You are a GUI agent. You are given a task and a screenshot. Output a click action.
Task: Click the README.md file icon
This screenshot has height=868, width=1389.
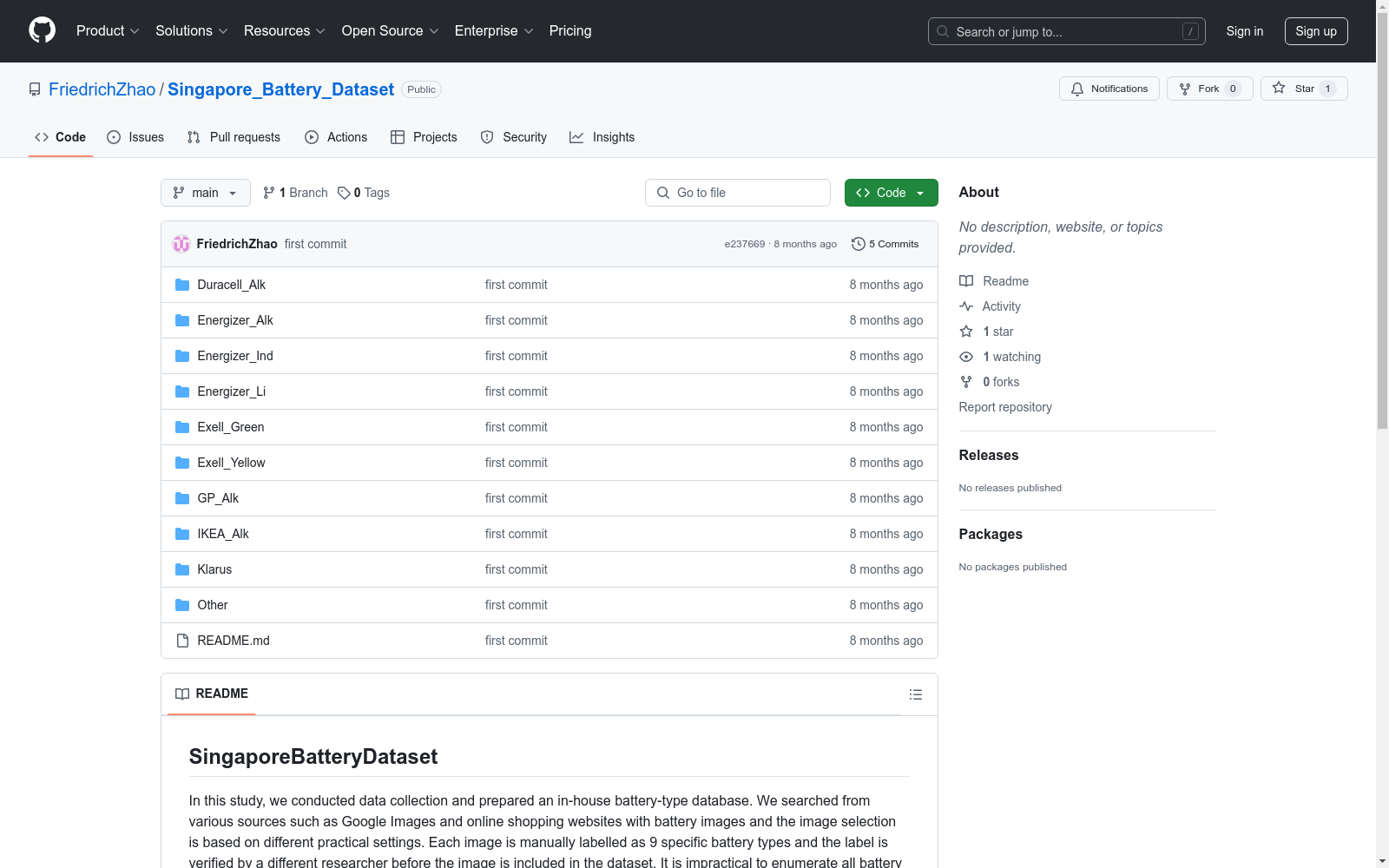click(182, 641)
